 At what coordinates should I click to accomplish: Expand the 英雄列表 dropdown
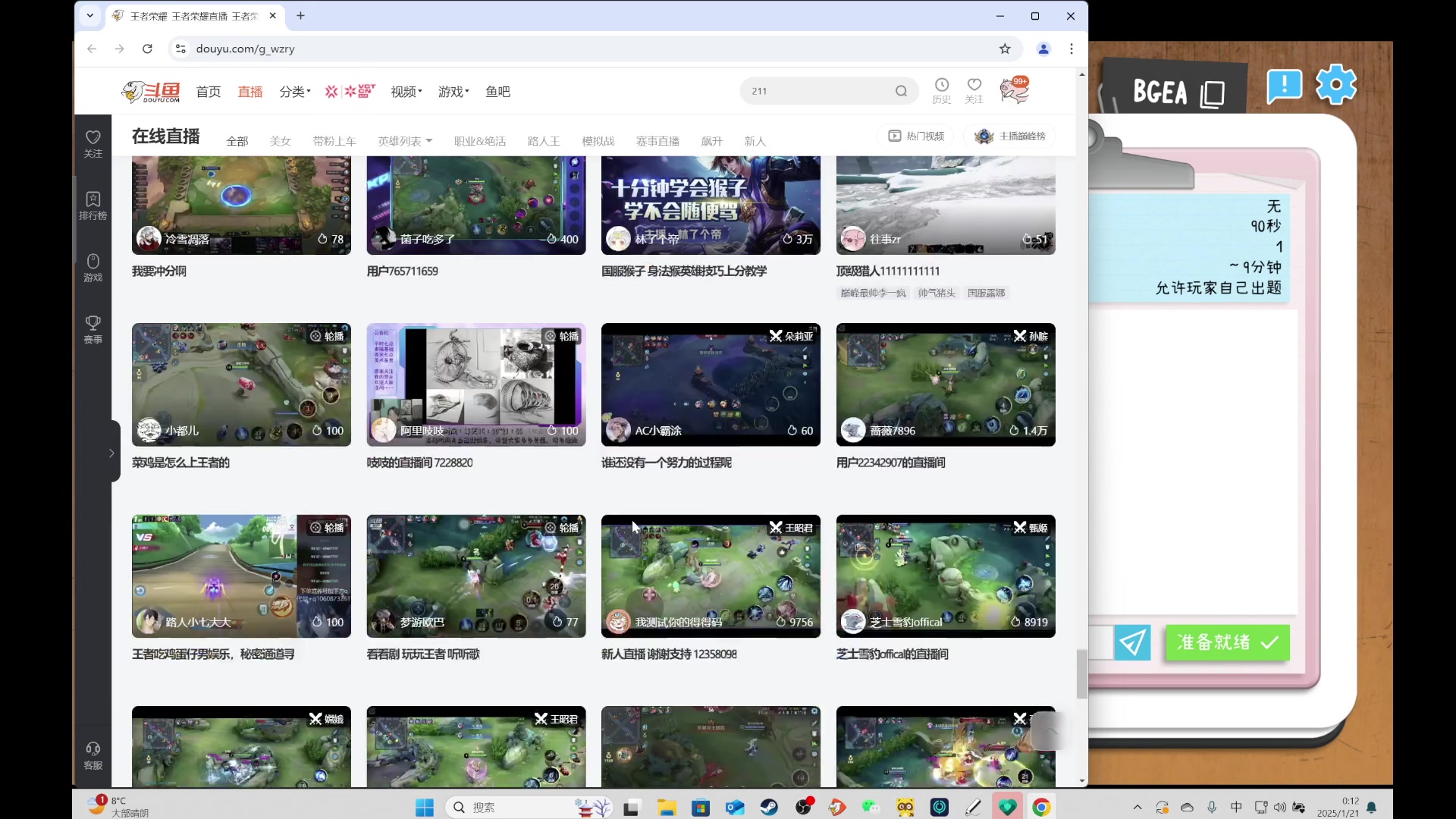pos(405,141)
